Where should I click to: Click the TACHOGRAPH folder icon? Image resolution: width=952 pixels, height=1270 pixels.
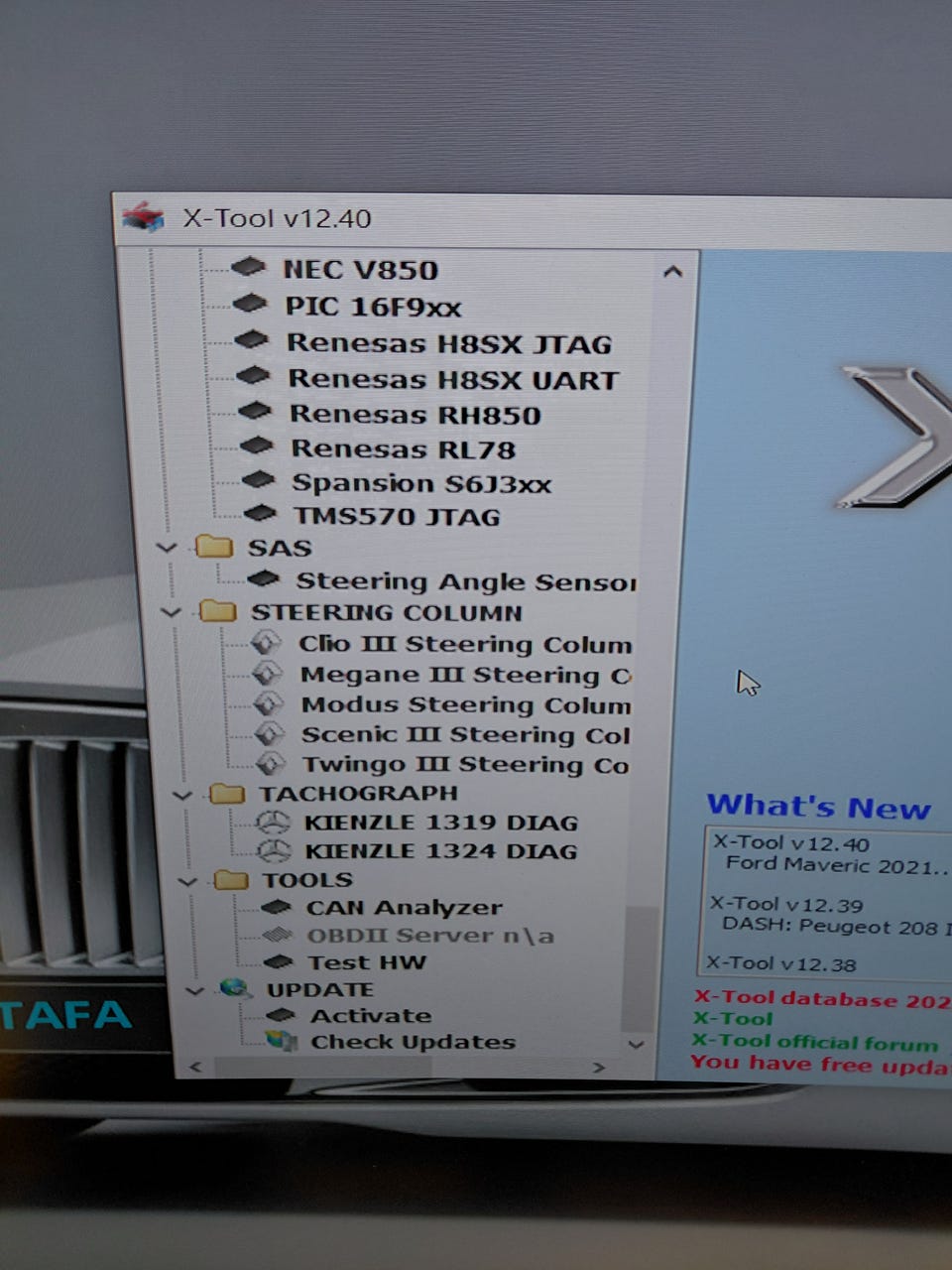(x=227, y=793)
